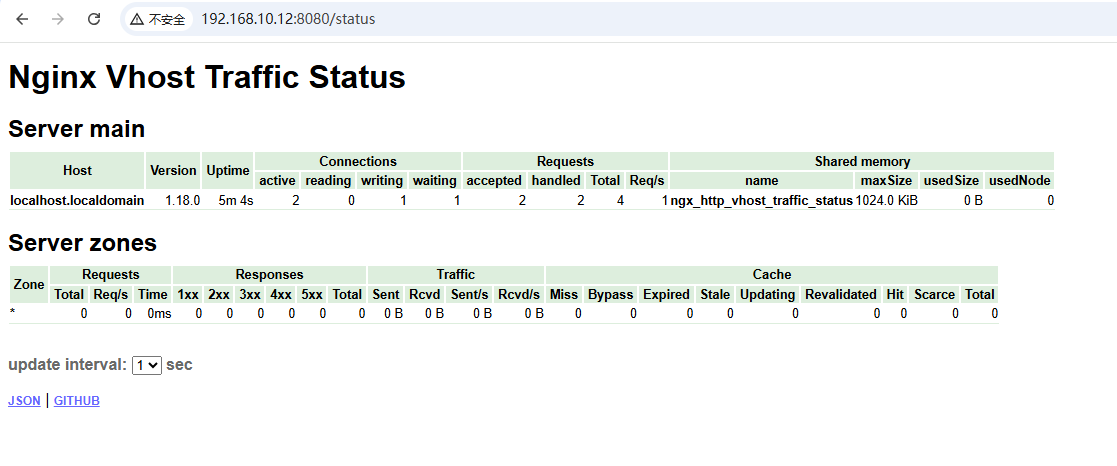Click the 'Stale' cache column header
This screenshot has width=1117, height=466.
(715, 294)
